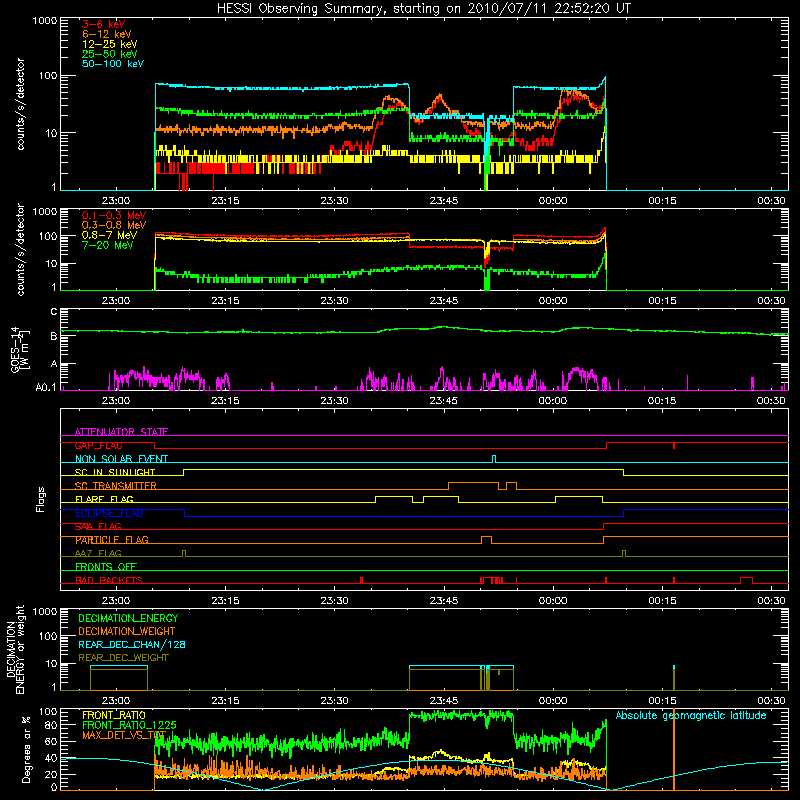Select the 12-25 keV legend label
This screenshot has height=800, width=800.
tap(110, 44)
